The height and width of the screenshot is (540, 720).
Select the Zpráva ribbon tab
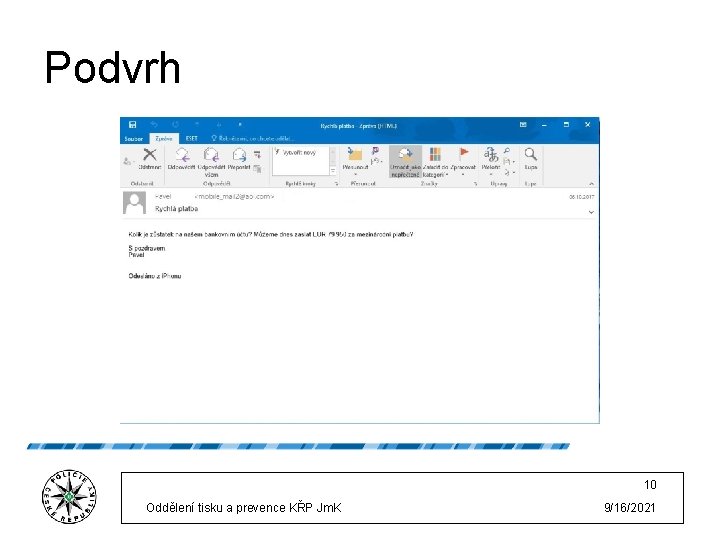[x=164, y=138]
